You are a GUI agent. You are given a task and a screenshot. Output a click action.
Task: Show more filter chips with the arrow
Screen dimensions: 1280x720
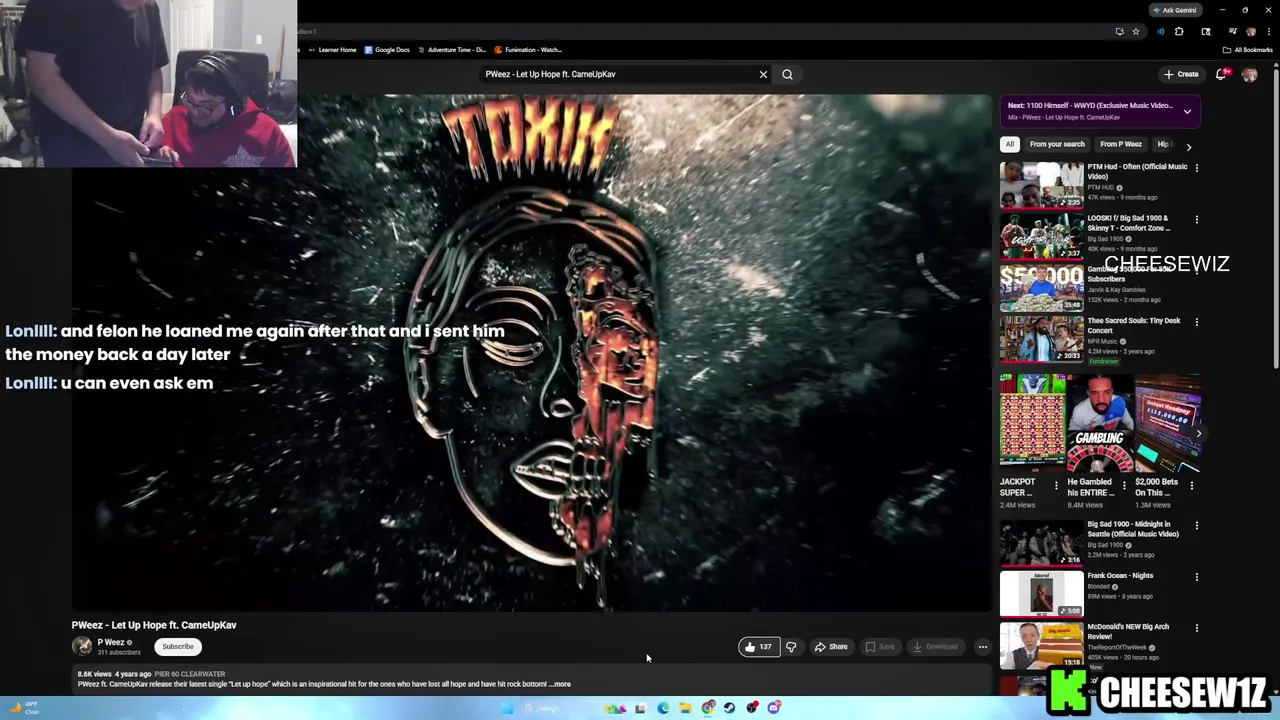click(x=1188, y=146)
